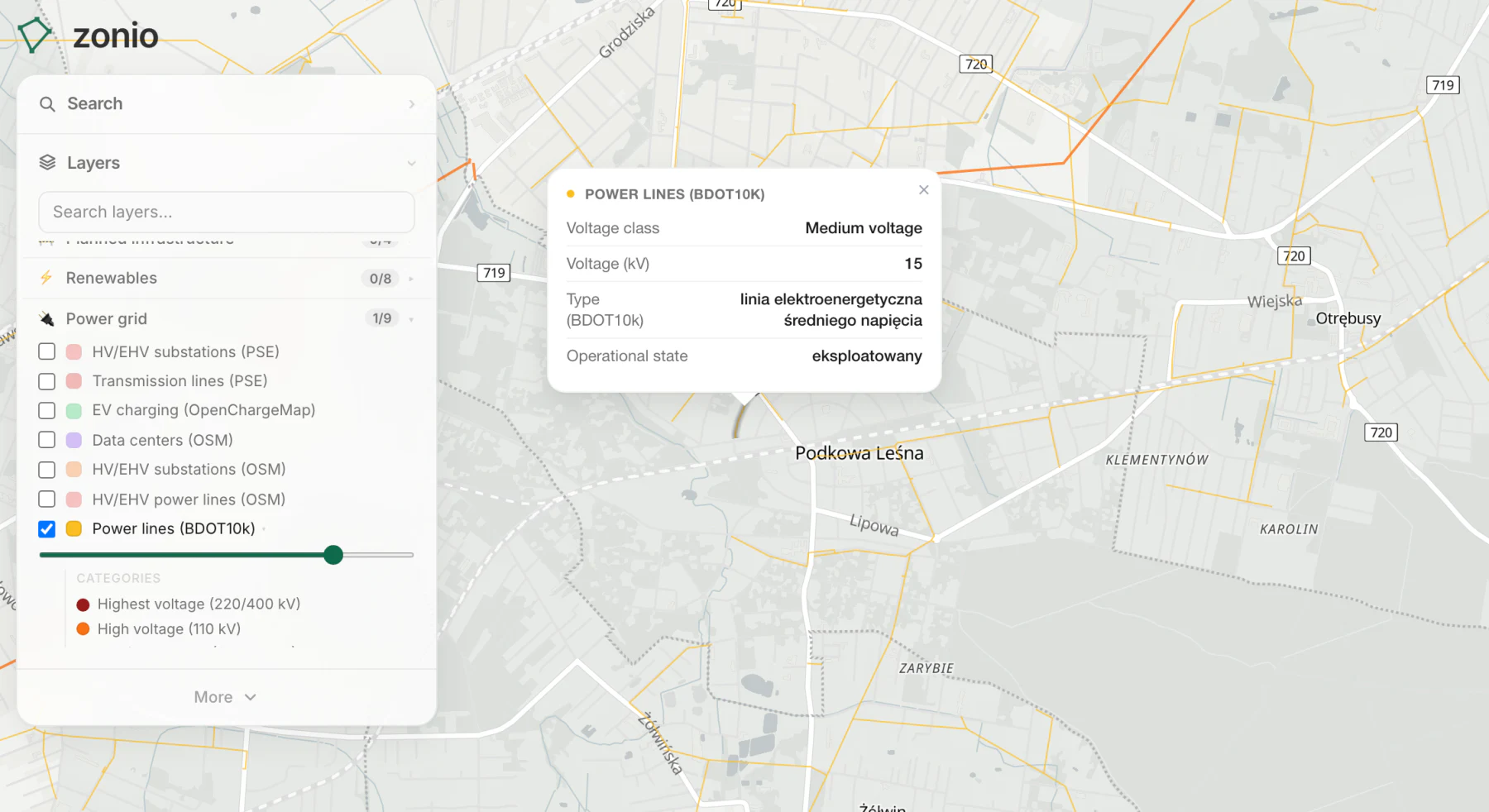Screen dimensions: 1489x812
Task: Click the Power grid 1/9 count badge
Action: coord(381,318)
